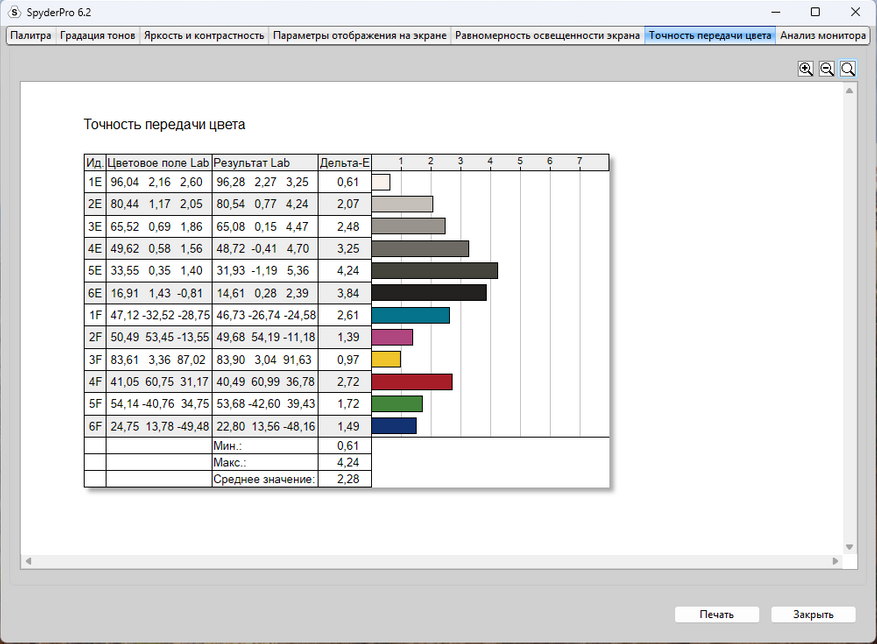The image size is (877, 644).
Task: Click the 6F row identifier
Action: pos(95,426)
